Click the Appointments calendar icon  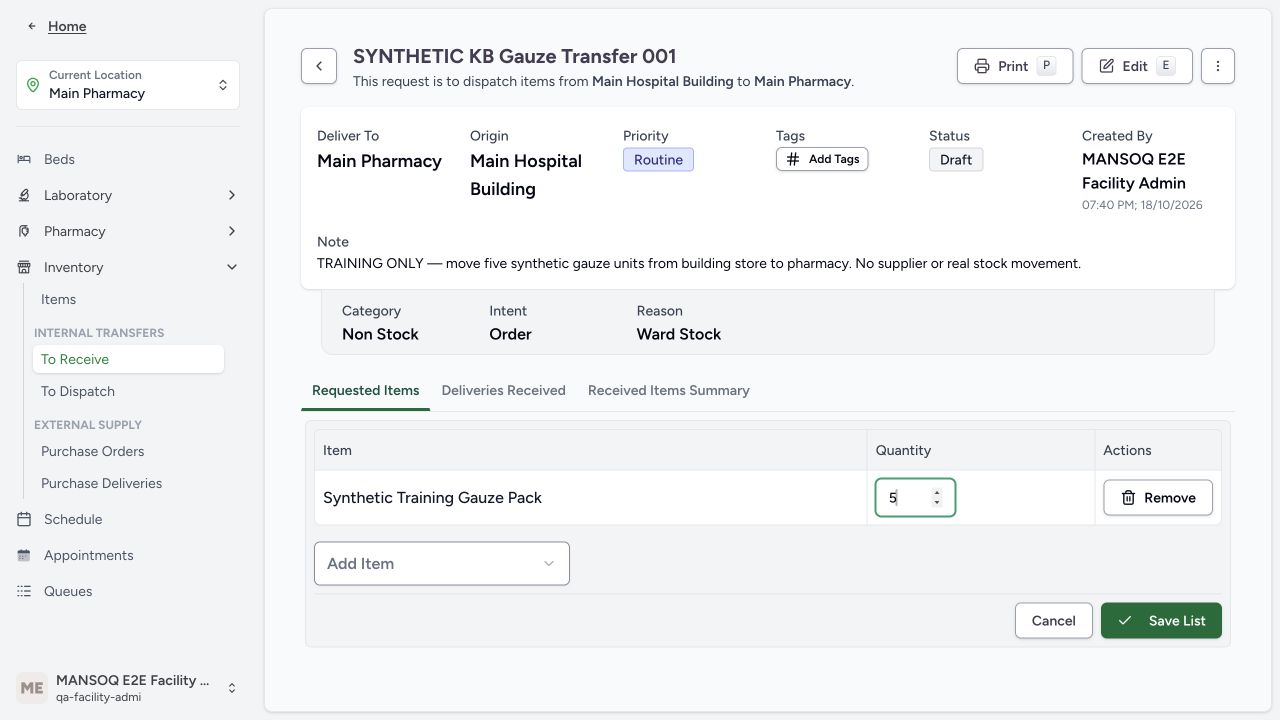coord(24,555)
